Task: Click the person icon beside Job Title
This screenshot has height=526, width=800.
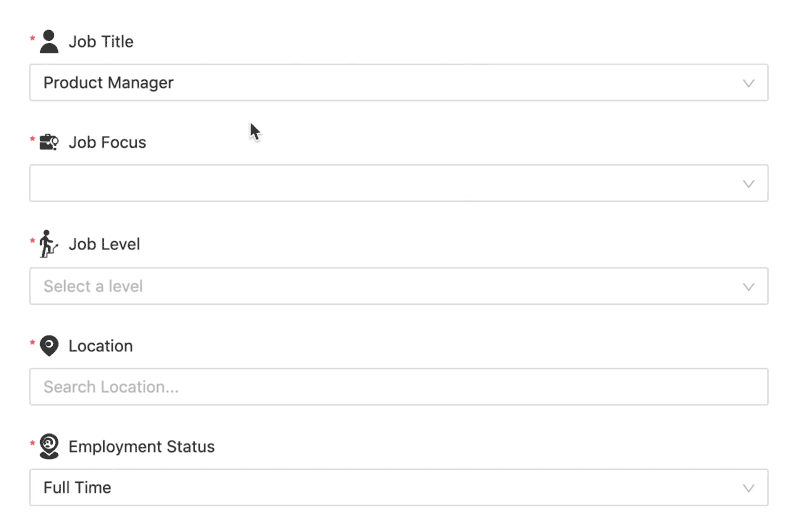Action: point(49,42)
